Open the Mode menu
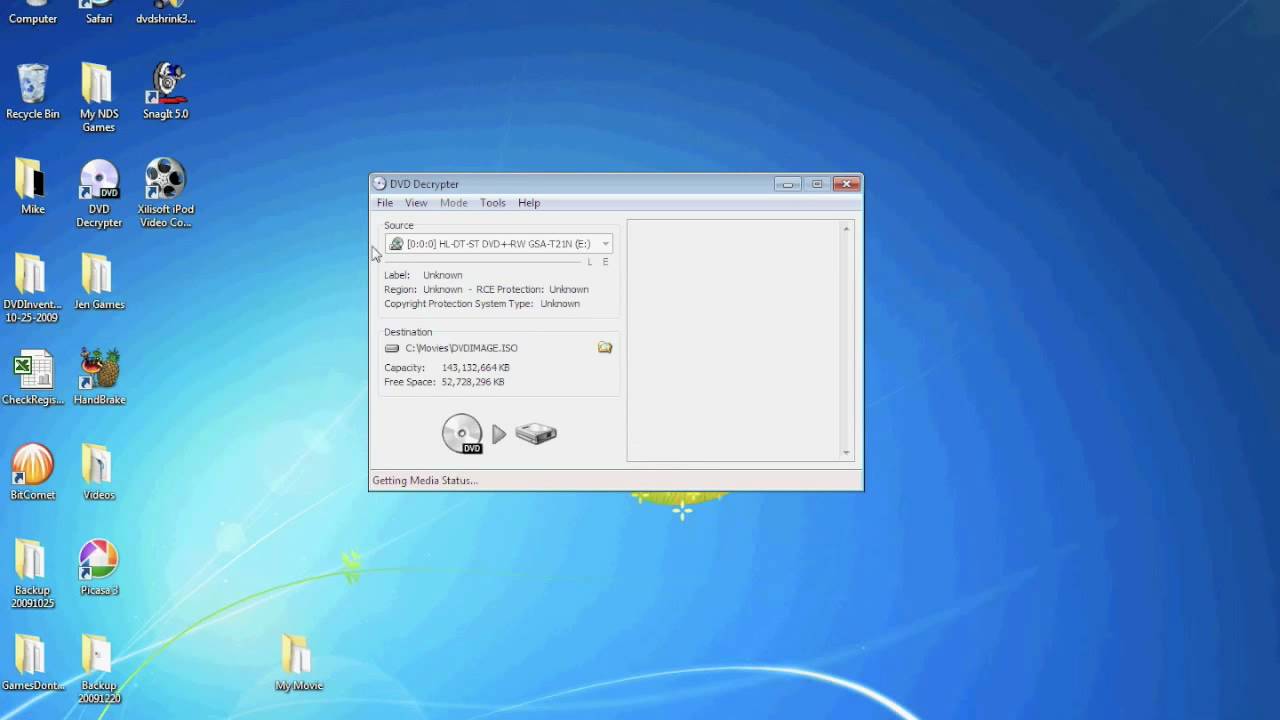The height and width of the screenshot is (720, 1280). coord(454,203)
